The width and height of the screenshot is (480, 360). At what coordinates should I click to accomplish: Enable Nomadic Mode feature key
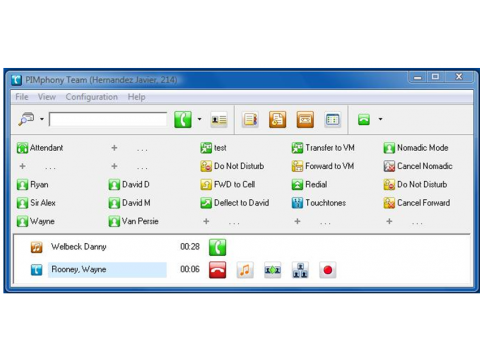pos(416,148)
